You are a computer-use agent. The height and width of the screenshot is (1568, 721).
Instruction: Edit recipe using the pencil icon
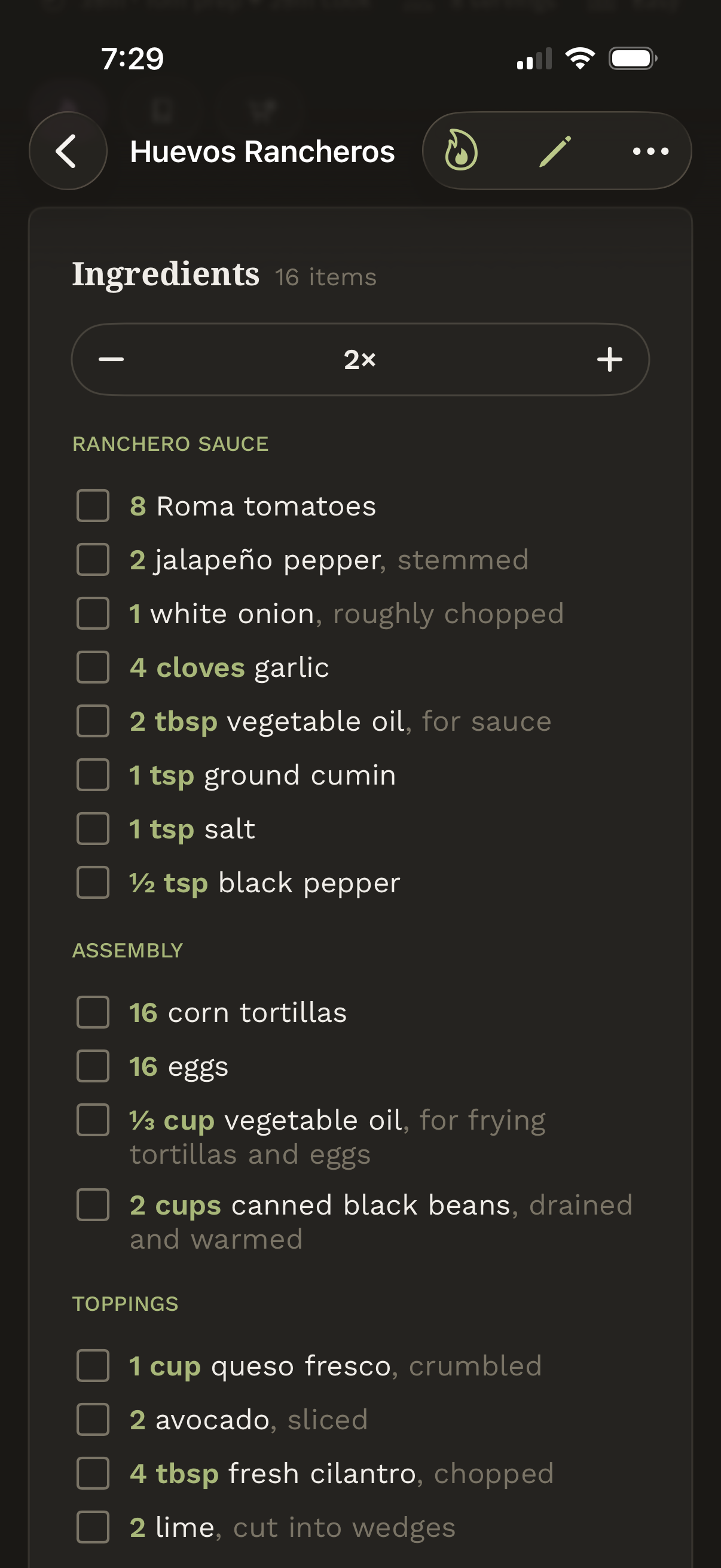pos(555,151)
